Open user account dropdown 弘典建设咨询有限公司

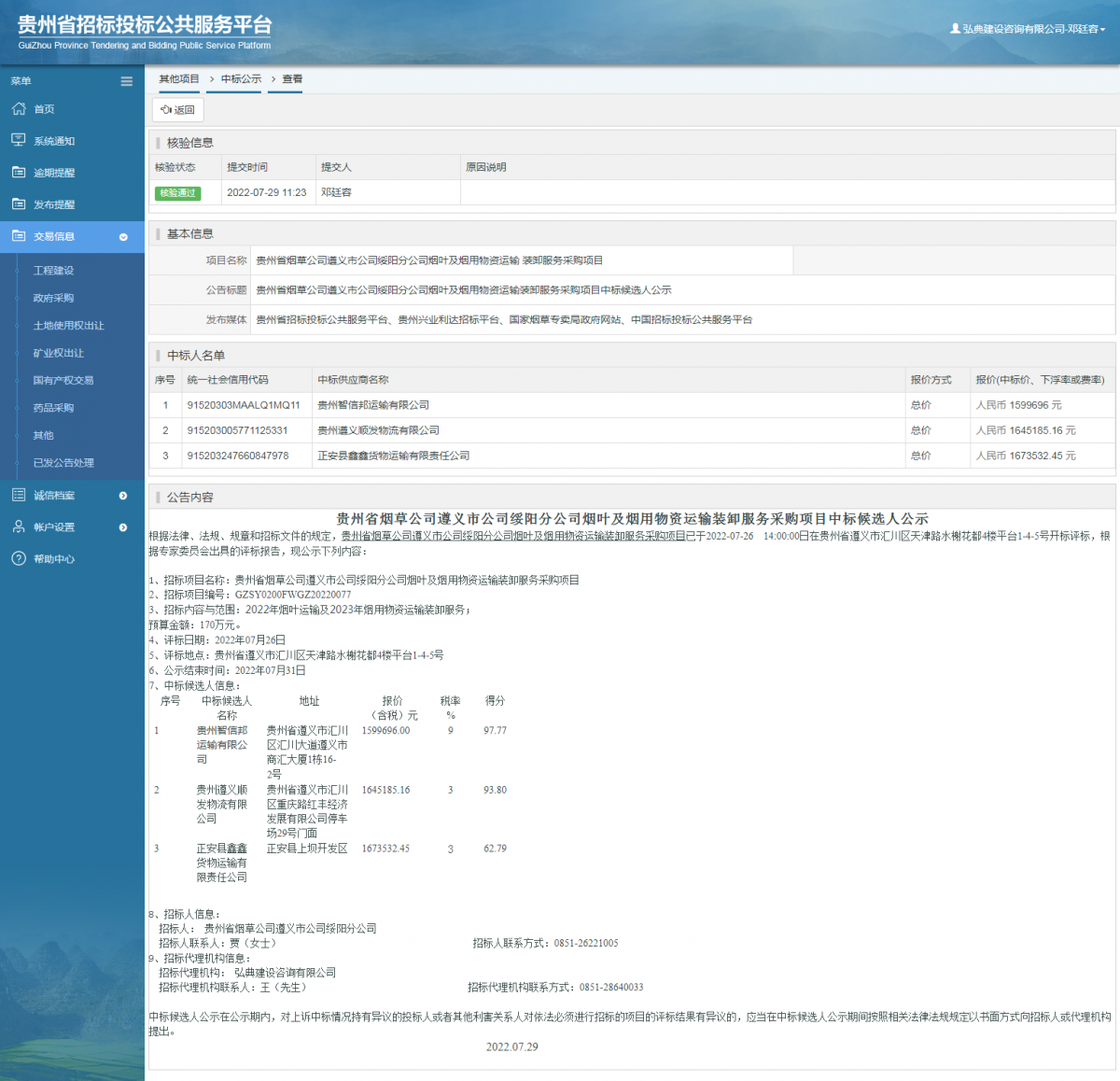(x=1028, y=29)
